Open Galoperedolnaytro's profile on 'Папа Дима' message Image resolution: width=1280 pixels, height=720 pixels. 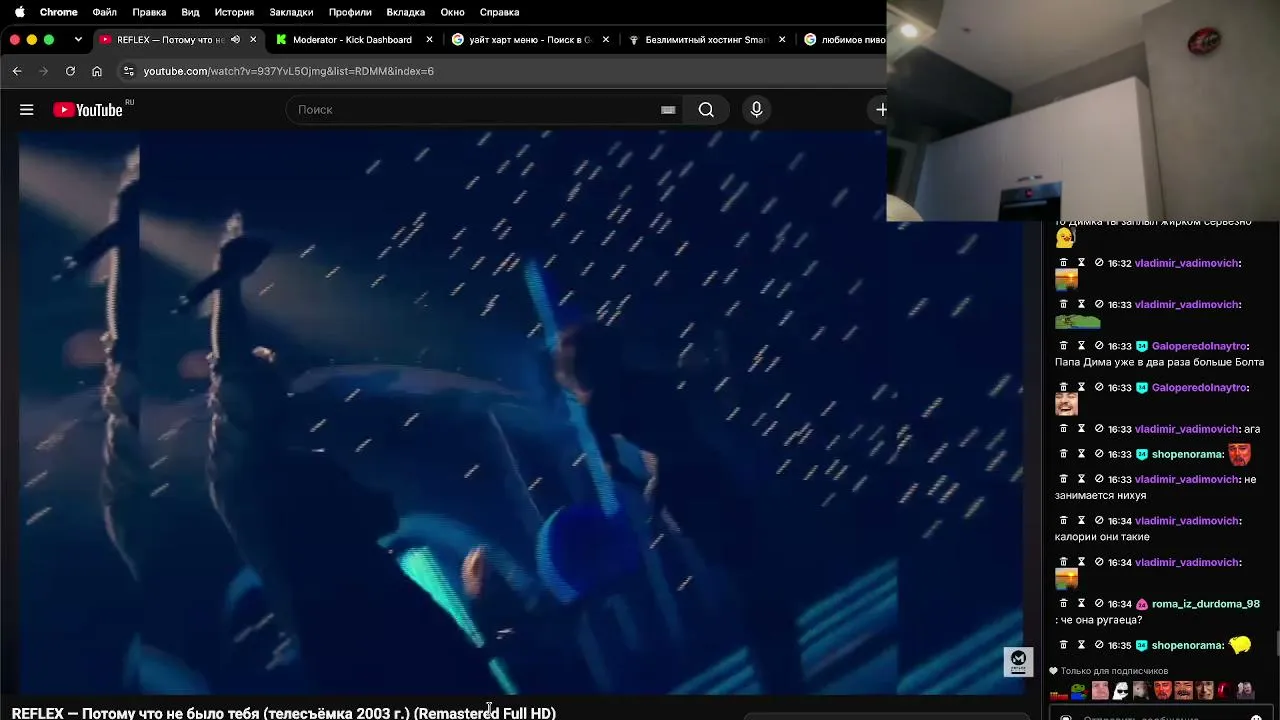tap(1199, 346)
